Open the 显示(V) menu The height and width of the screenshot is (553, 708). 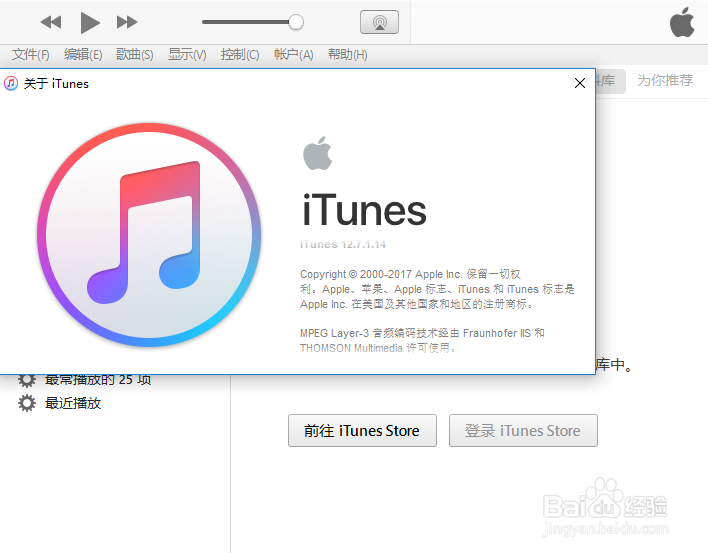tap(187, 55)
